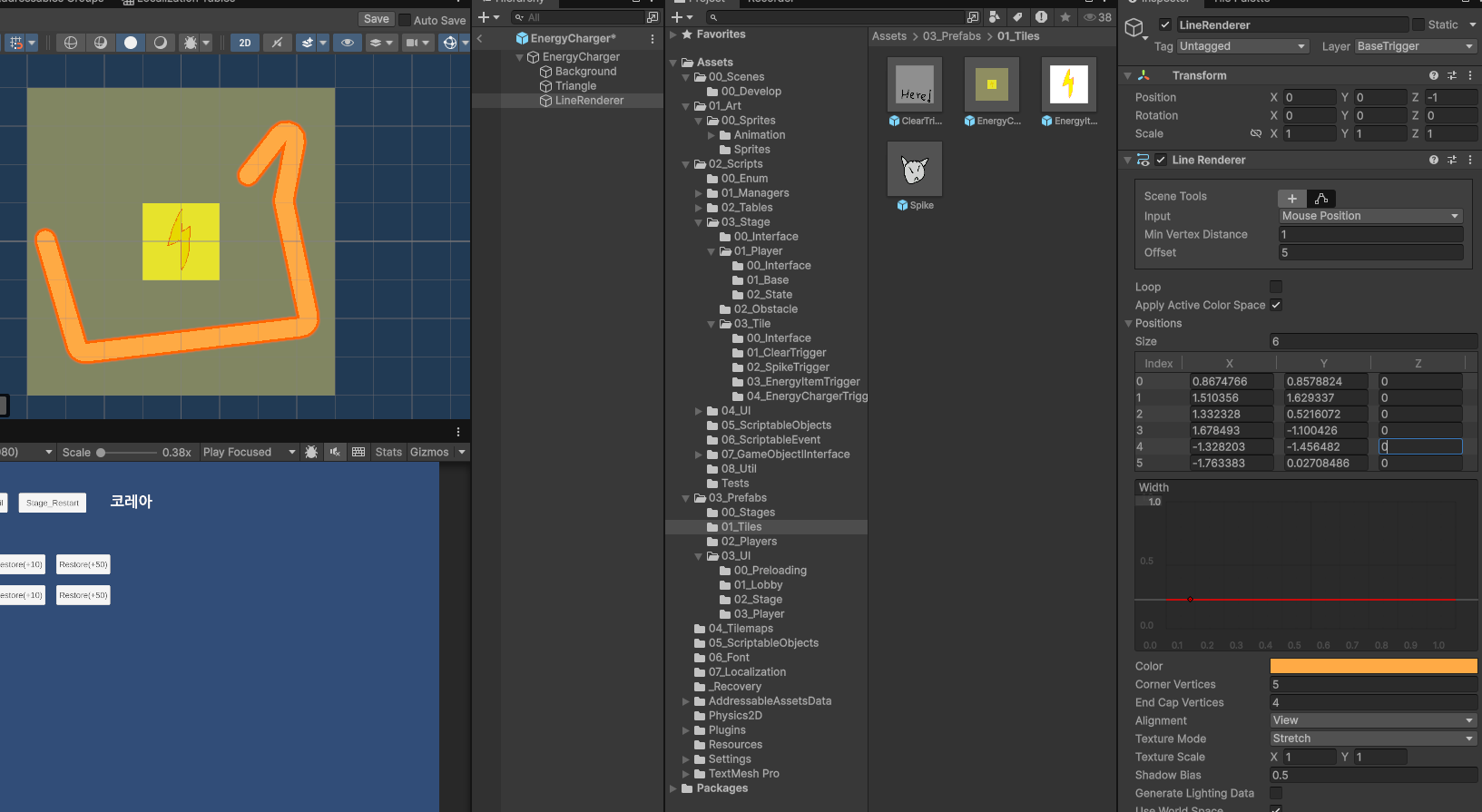Open scene camera settings dropdown
This screenshot has height=812, width=1482.
[417, 43]
